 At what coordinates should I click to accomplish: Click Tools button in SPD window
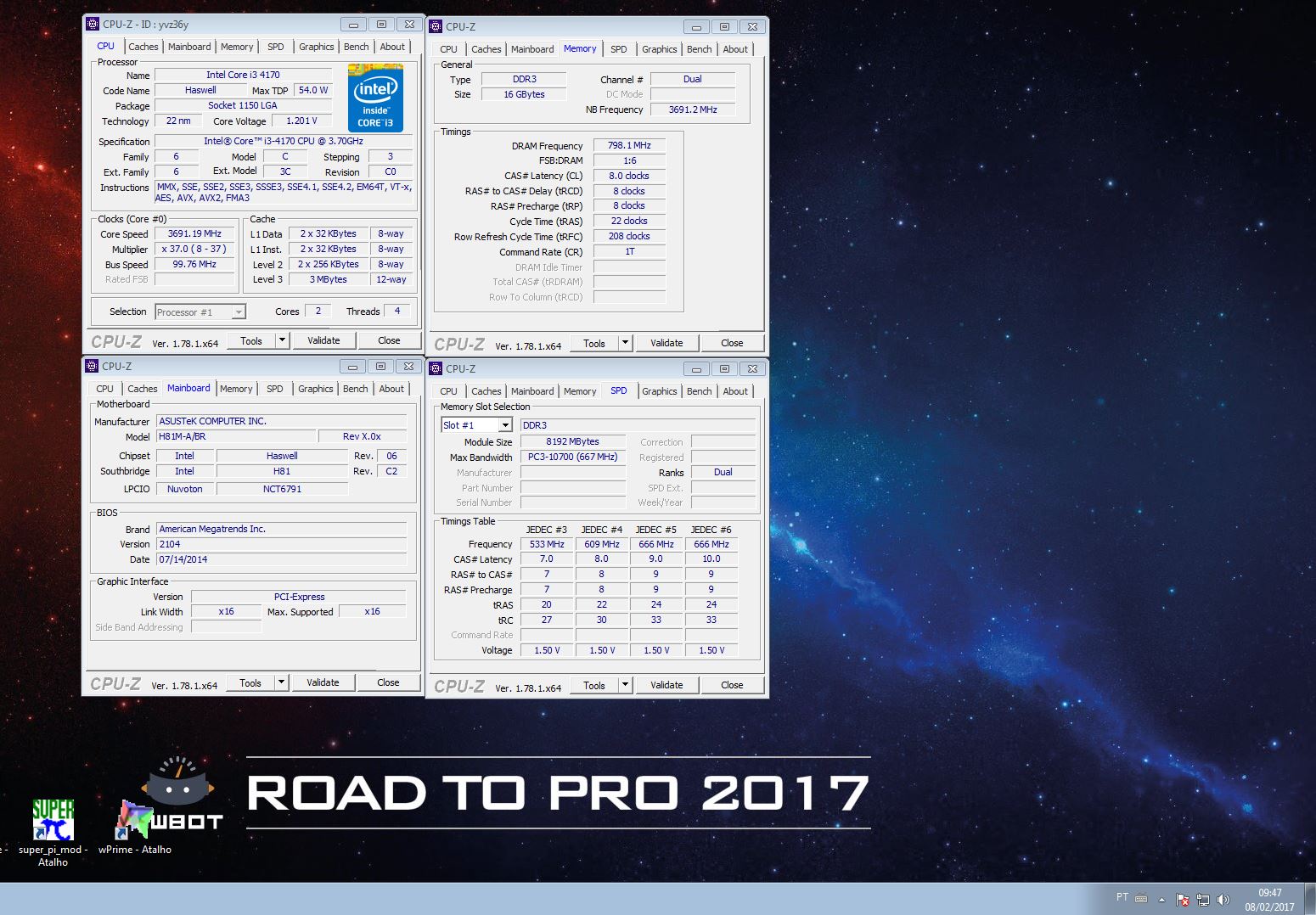(x=594, y=685)
